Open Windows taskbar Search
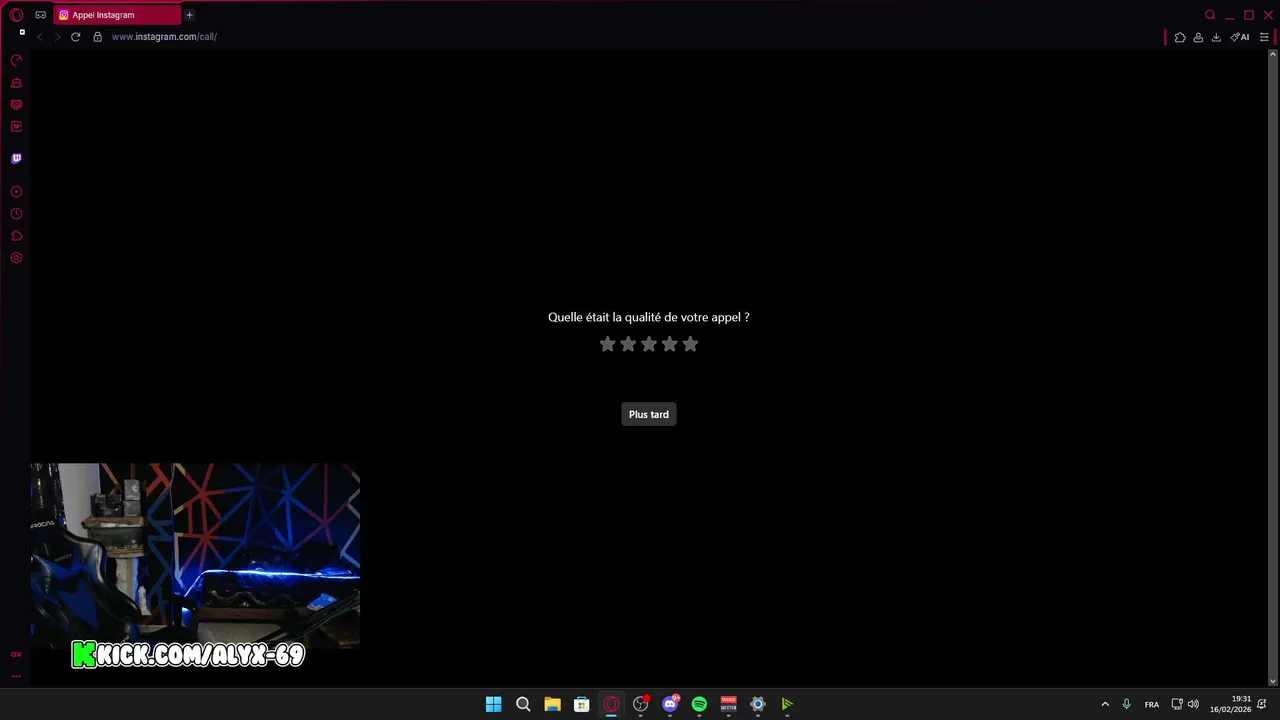1280x720 pixels. [523, 704]
